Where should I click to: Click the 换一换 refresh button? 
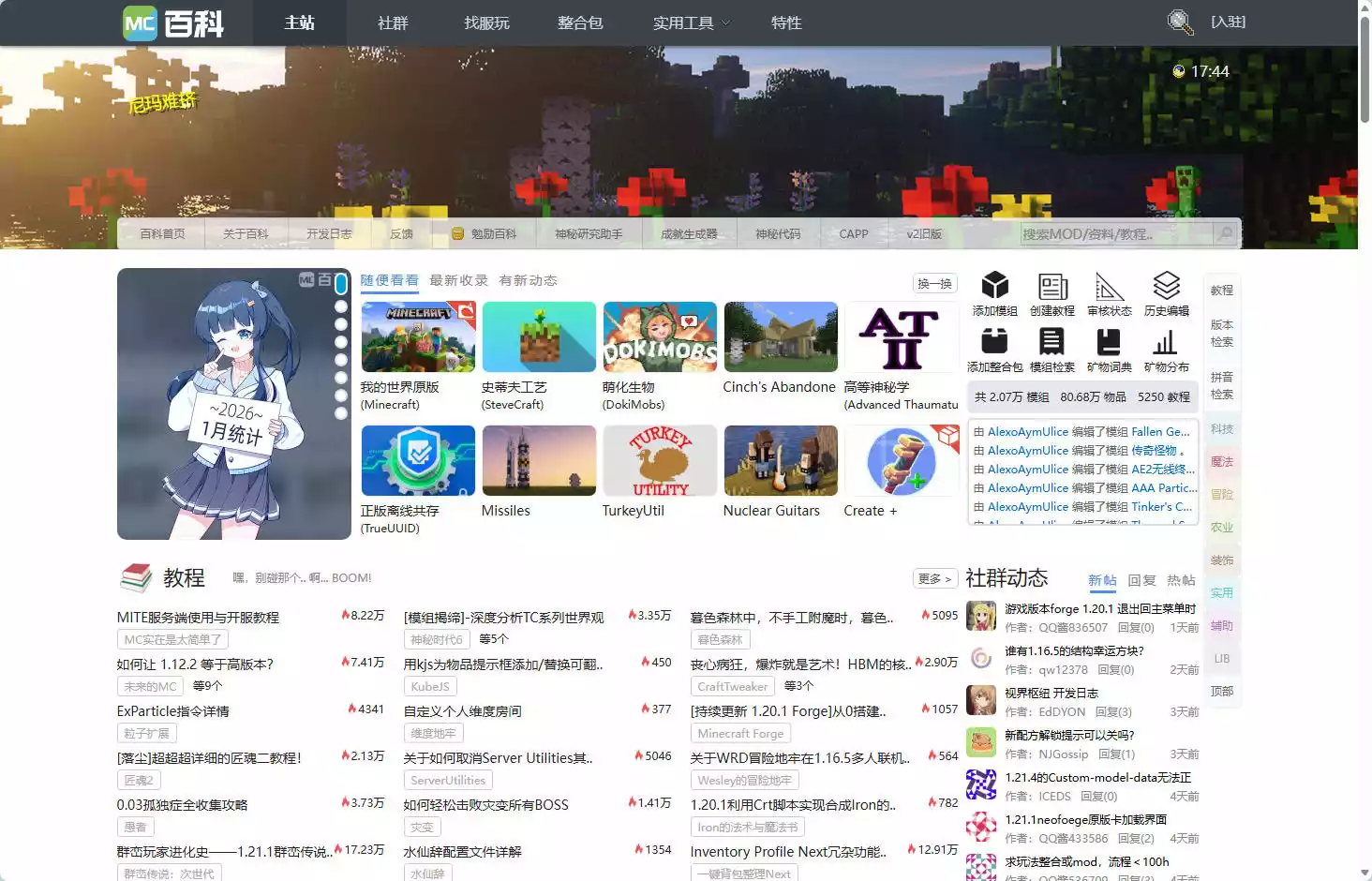pyautogui.click(x=934, y=283)
